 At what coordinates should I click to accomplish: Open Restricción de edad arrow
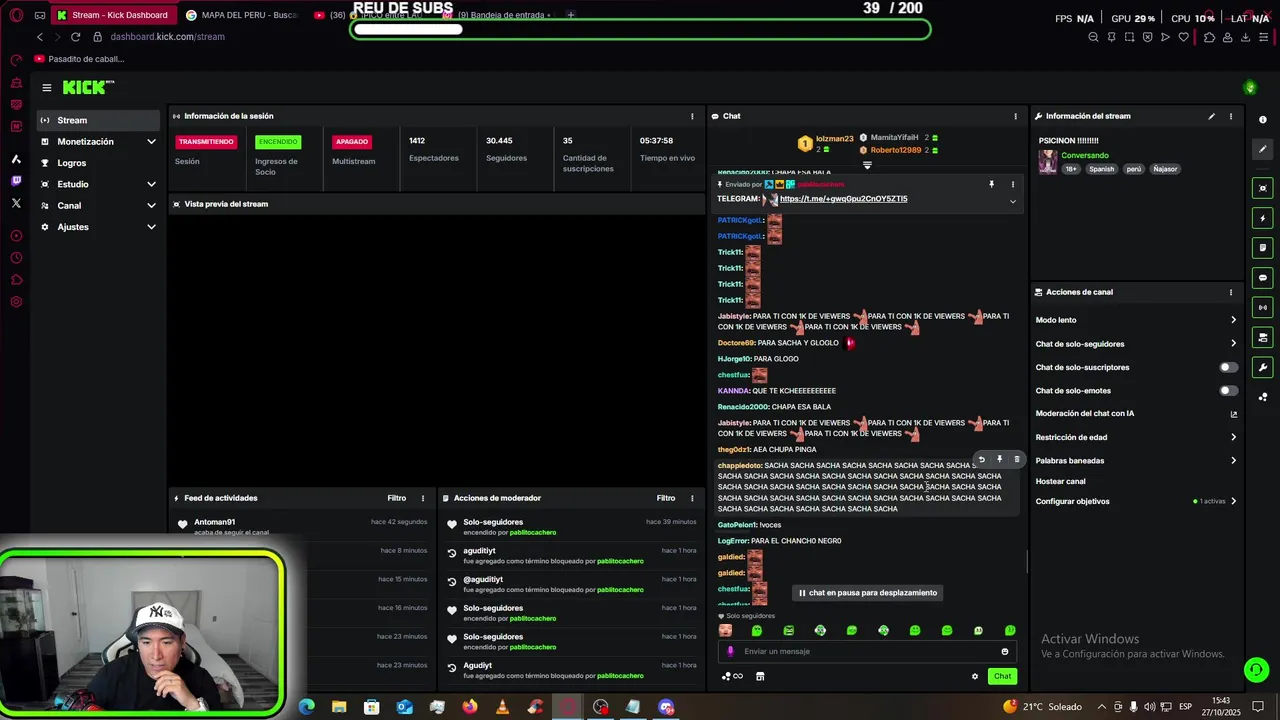pos(1233,437)
